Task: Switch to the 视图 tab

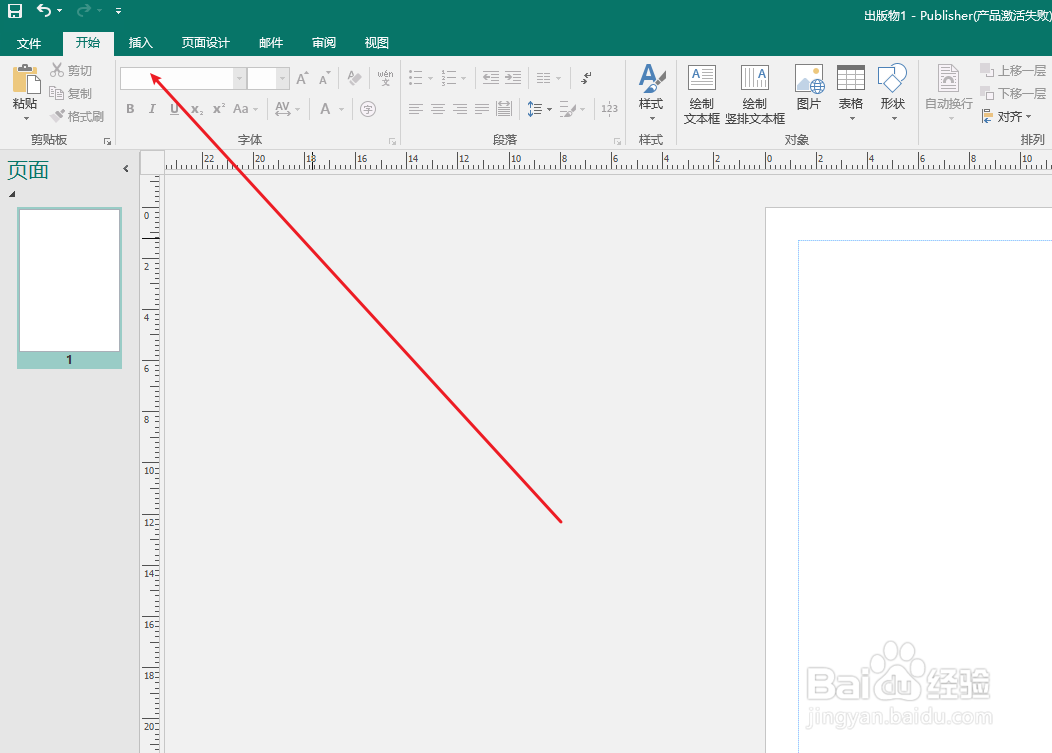Action: click(376, 43)
